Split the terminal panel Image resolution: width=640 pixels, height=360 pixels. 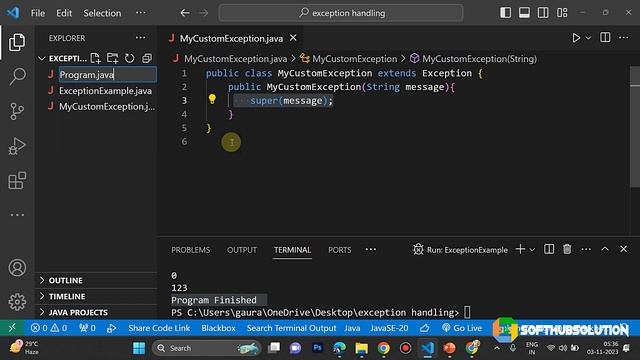click(x=549, y=249)
